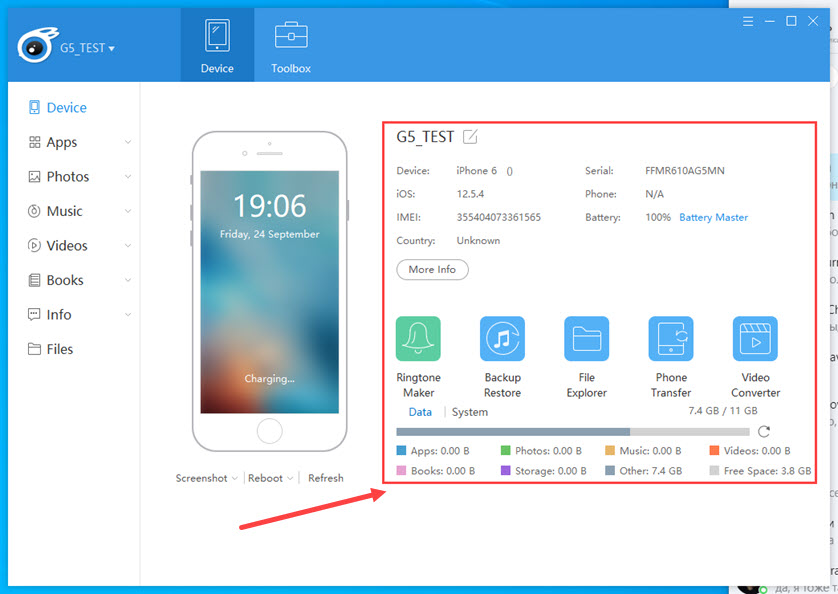Viewport: 838px width, 594px height.
Task: Click the Screenshot button label
Action: pyautogui.click(x=201, y=478)
